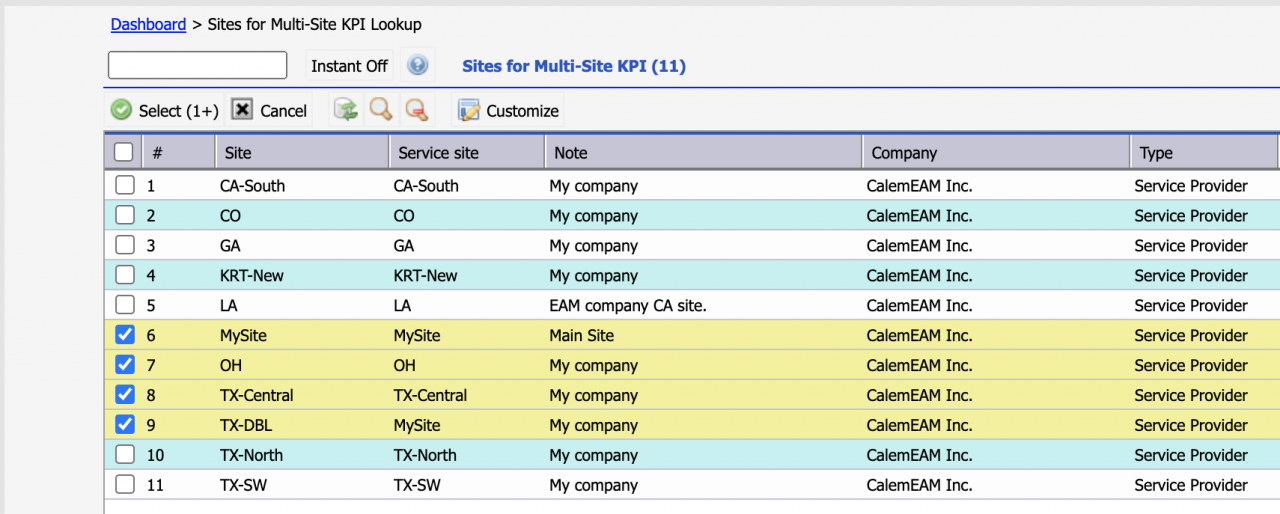
Task: Click 'CA-South' in the Site column
Action: click(252, 185)
